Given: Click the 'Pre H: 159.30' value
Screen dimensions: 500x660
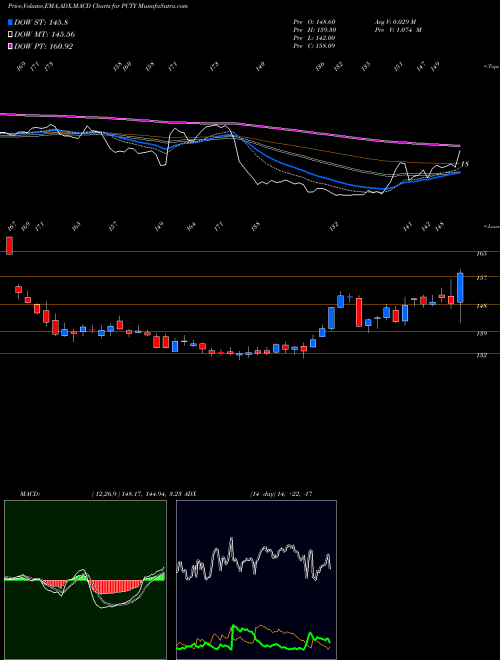Looking at the screenshot, I should coord(314,30).
